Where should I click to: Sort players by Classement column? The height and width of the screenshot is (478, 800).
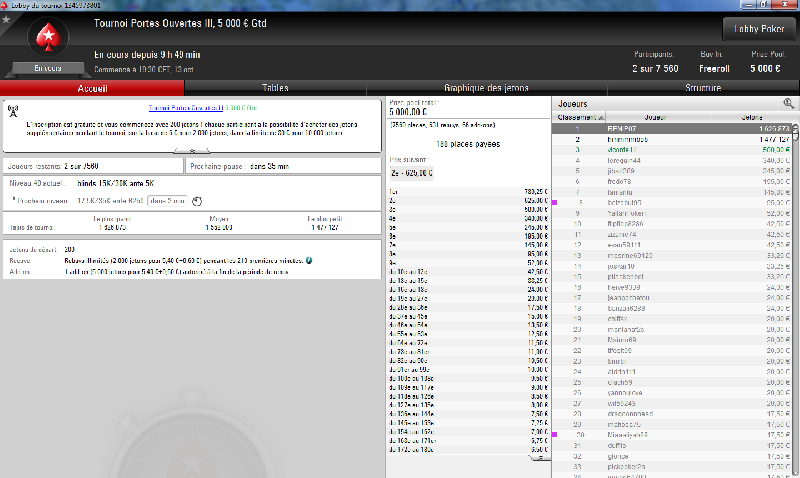tap(579, 117)
